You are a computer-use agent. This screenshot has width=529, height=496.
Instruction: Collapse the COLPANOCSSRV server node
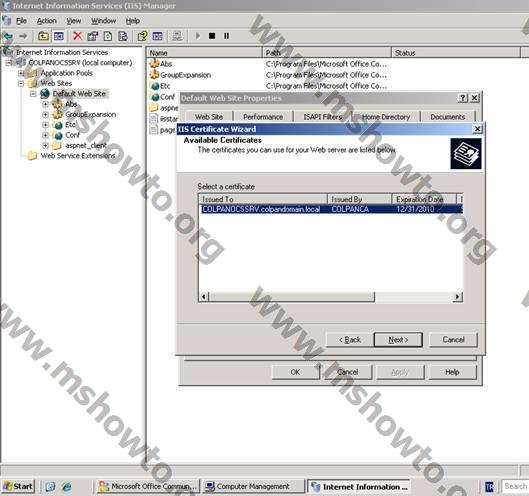tap(9, 63)
